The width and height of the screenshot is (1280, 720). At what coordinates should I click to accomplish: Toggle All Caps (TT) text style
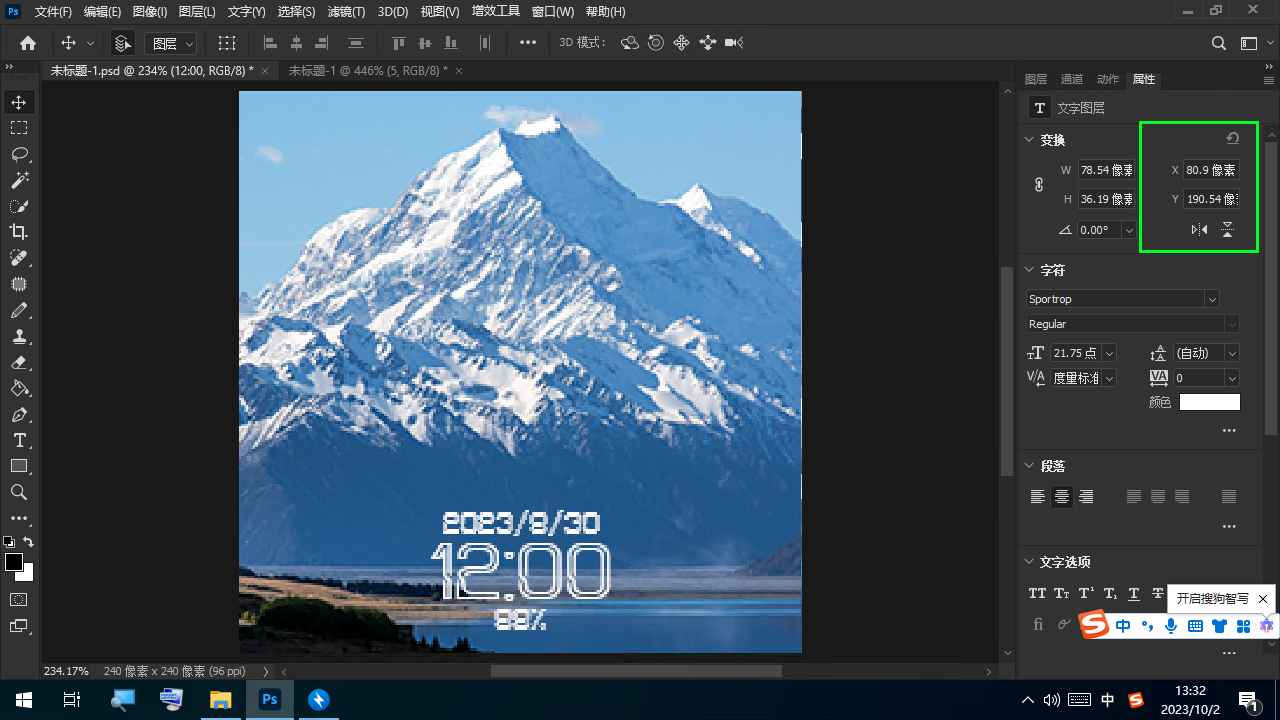pyautogui.click(x=1037, y=593)
